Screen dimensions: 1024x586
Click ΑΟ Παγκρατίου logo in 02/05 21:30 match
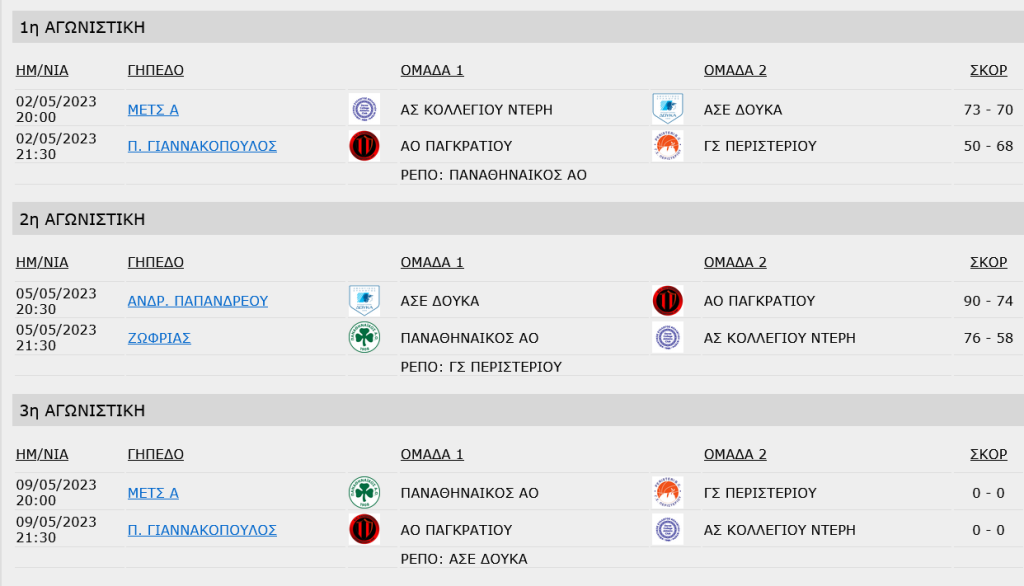(x=364, y=146)
